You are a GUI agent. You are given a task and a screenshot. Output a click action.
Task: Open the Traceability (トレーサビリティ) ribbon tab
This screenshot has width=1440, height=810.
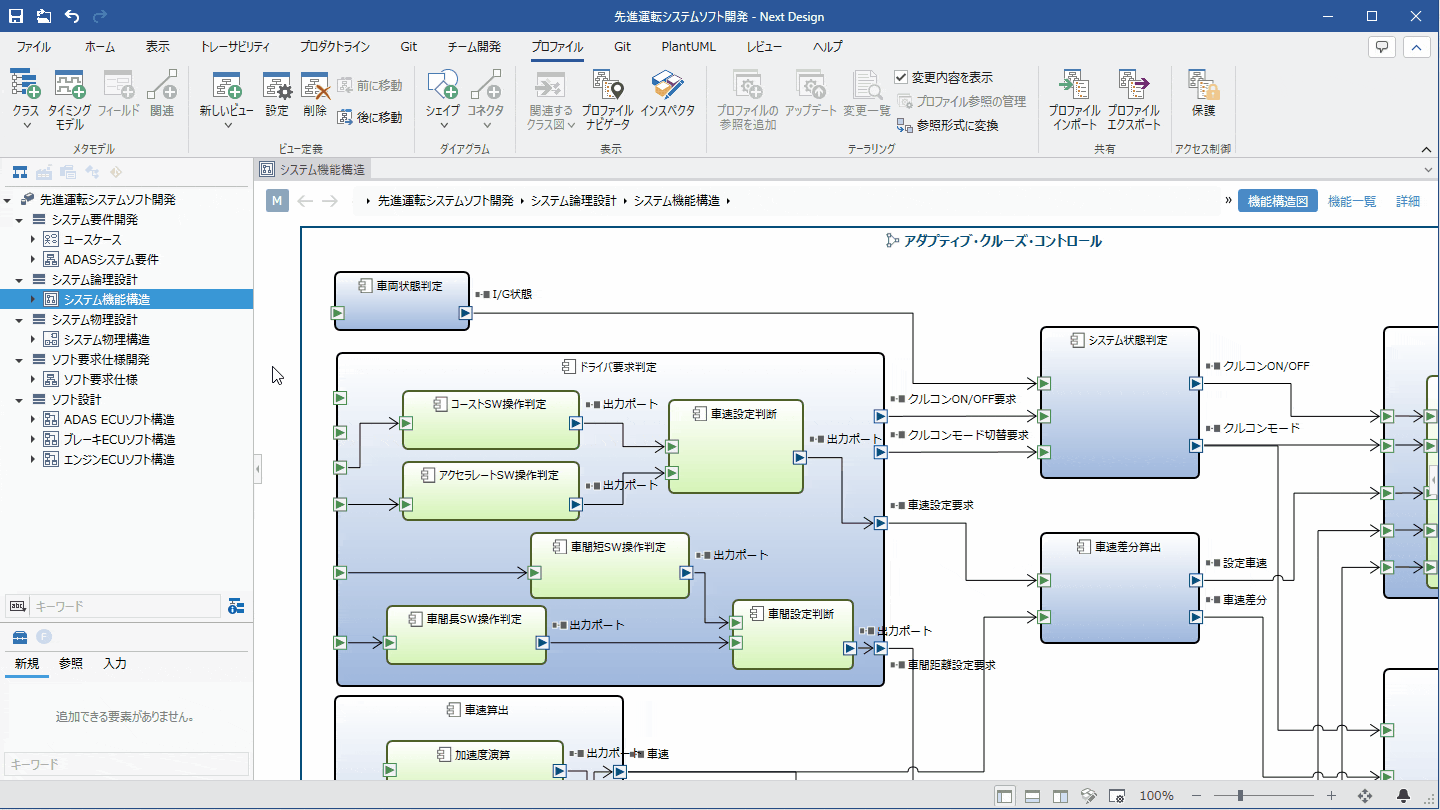pyautogui.click(x=234, y=47)
